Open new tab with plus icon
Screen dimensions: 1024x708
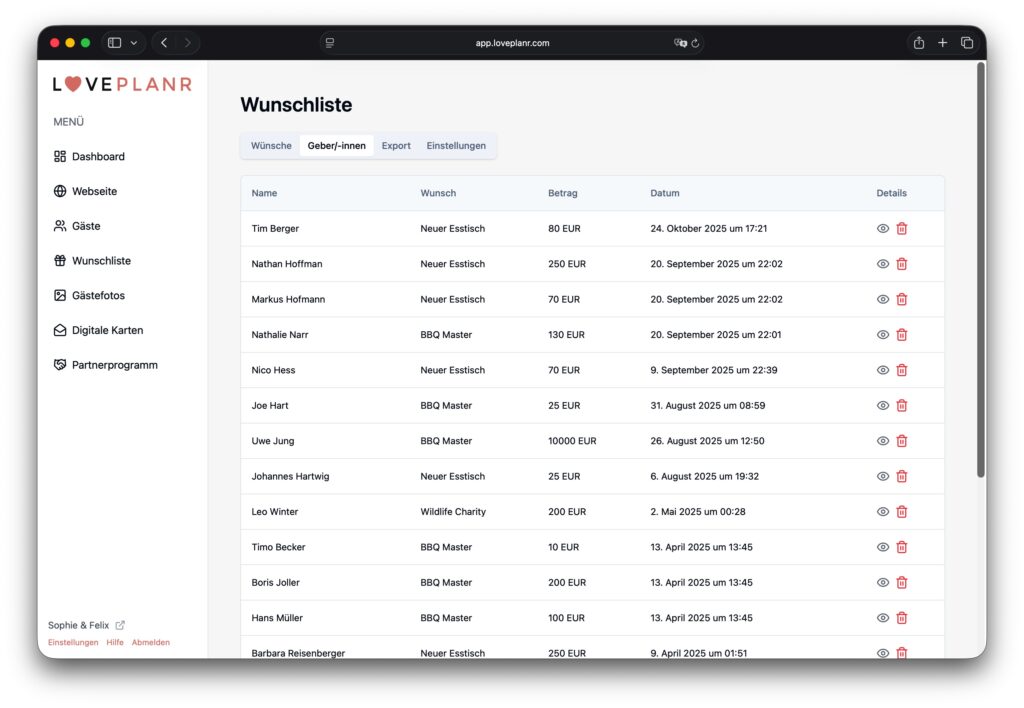942,43
